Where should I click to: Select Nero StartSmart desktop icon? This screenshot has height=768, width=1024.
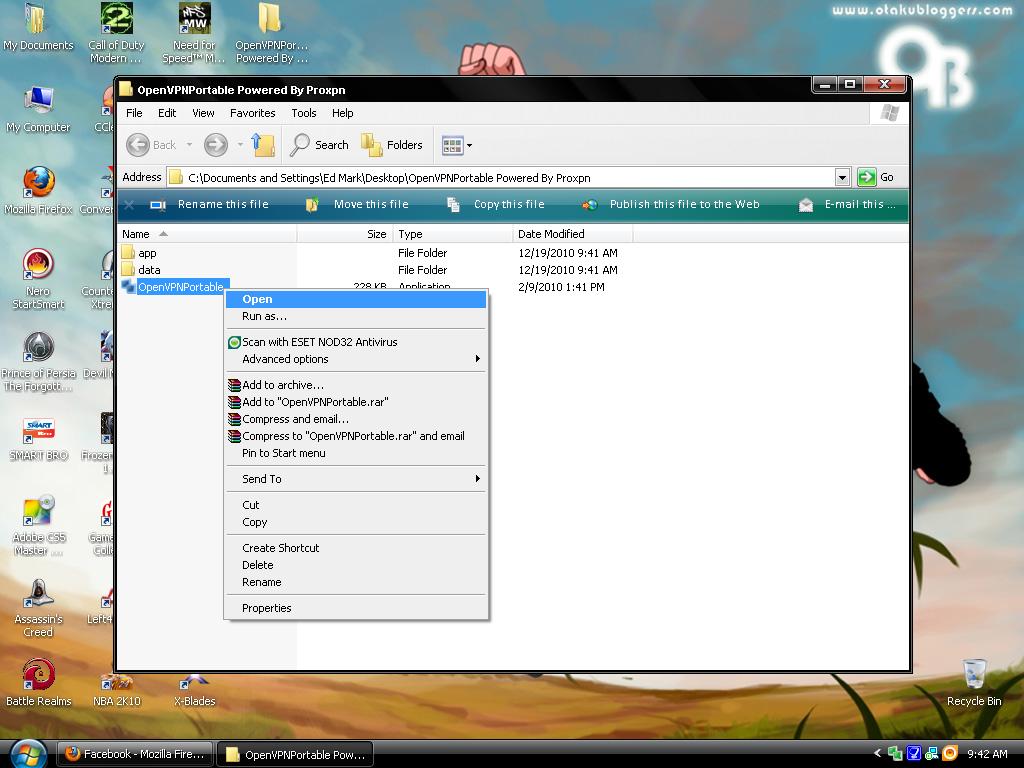[x=38, y=280]
